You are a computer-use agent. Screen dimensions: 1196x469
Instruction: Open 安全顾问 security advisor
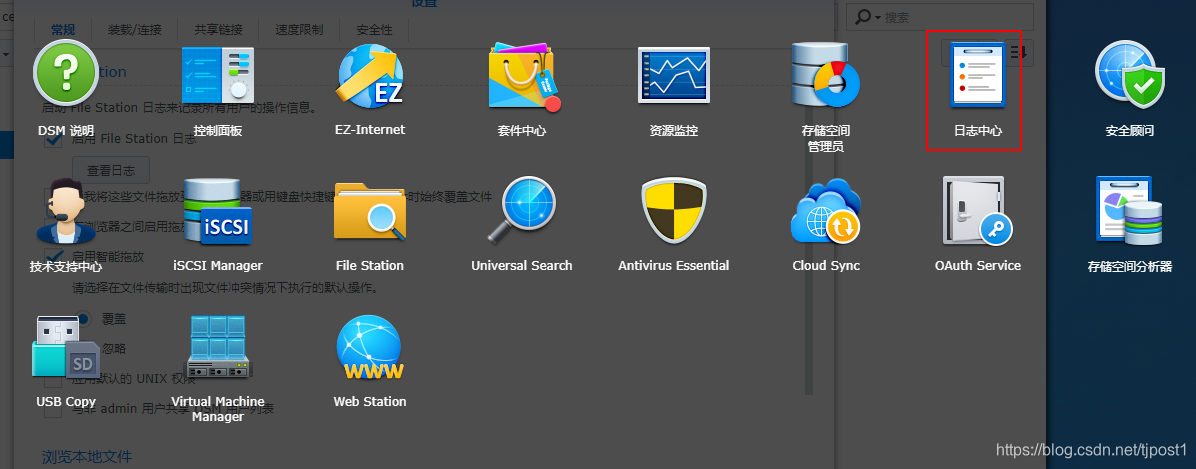[x=1130, y=74]
